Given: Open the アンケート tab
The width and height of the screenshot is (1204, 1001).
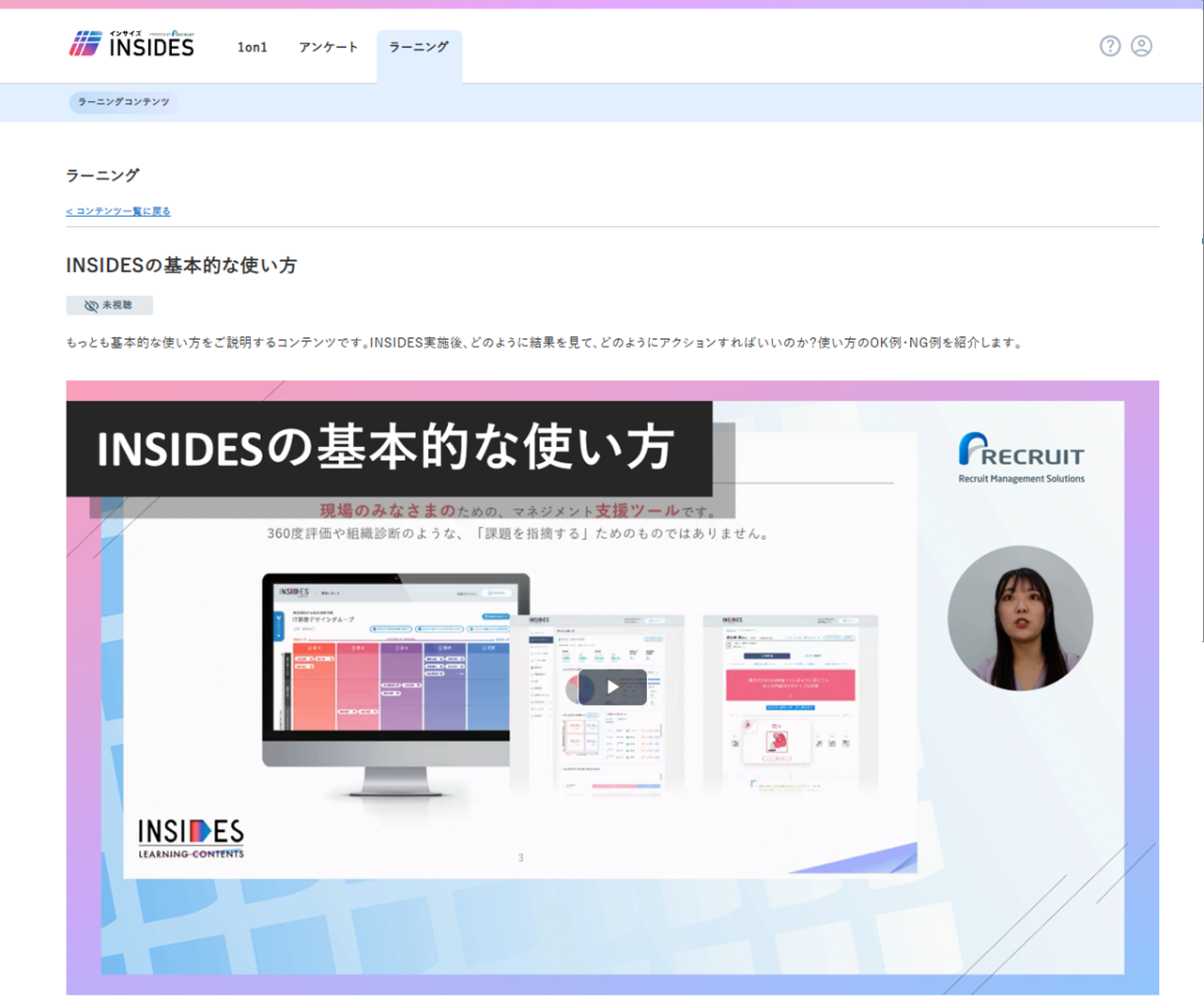Looking at the screenshot, I should 328,47.
